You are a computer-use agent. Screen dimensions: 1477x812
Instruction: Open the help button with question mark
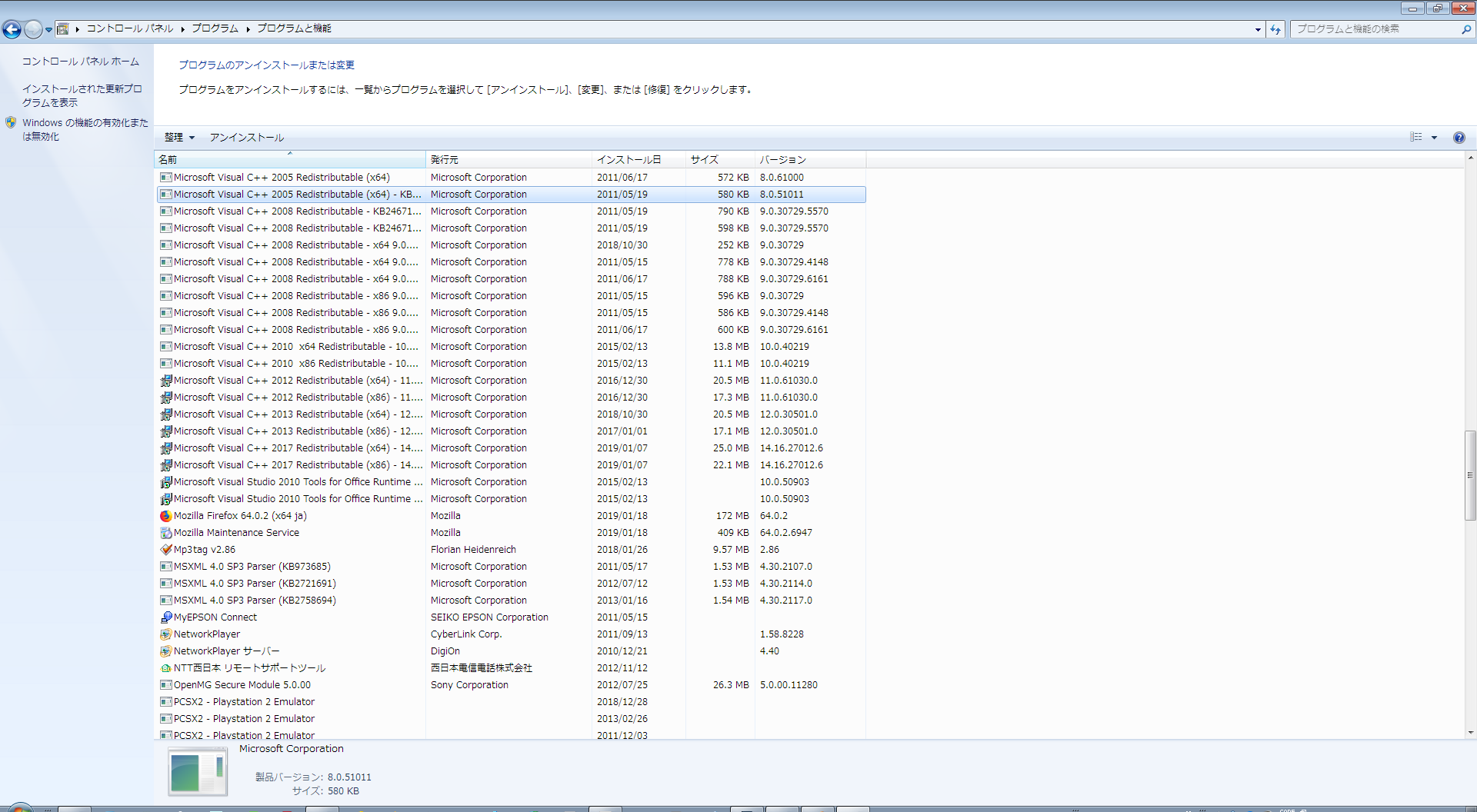(1459, 138)
